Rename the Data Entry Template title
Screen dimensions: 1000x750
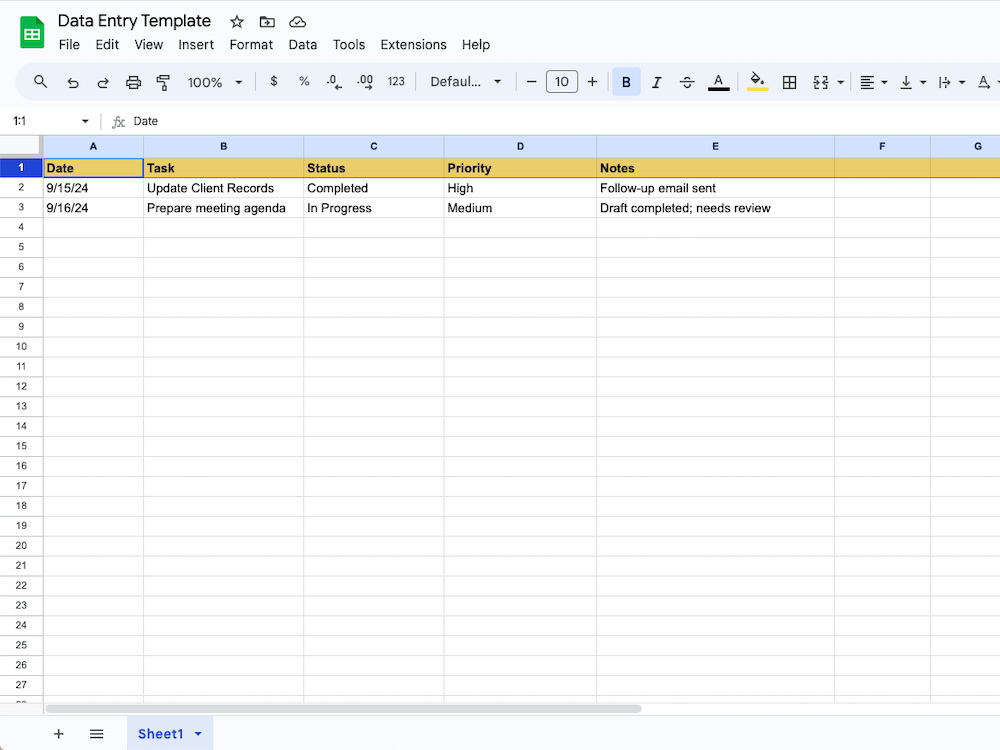[135, 21]
